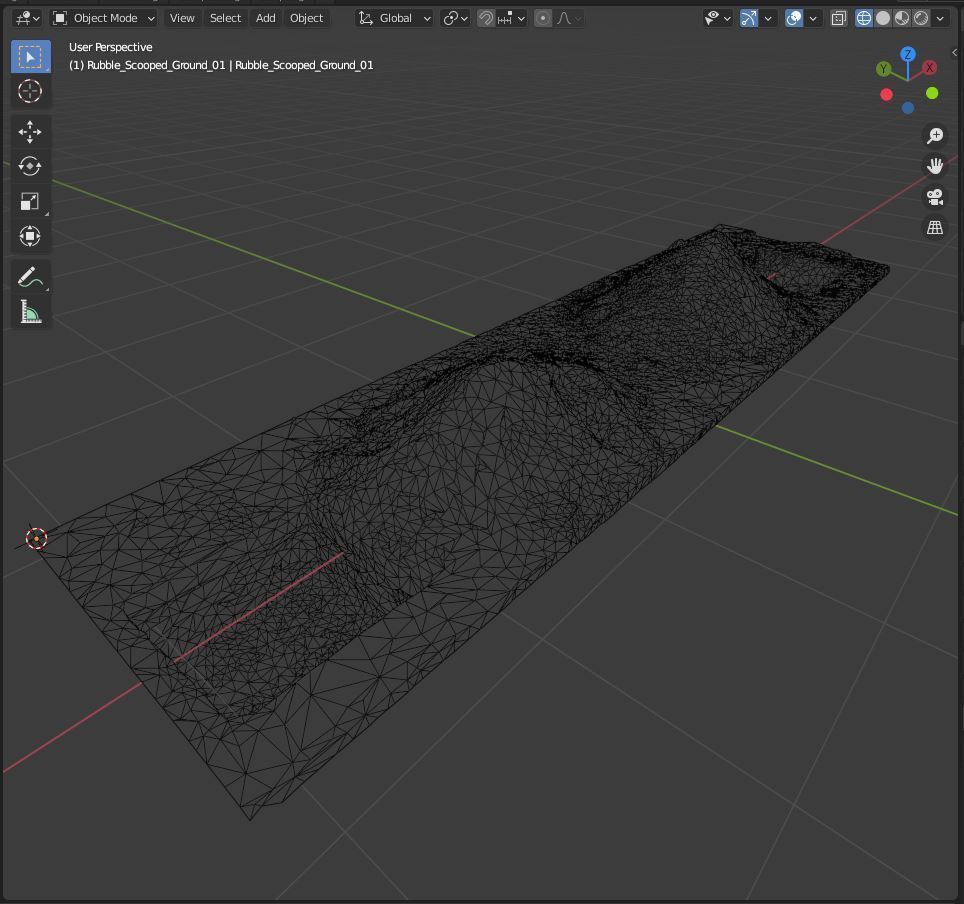Switch to Material Preview shading
Image resolution: width=964 pixels, height=904 pixels.
point(902,18)
